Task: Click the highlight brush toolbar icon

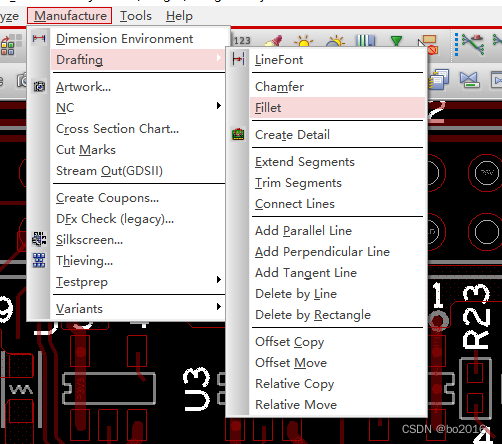Action: coord(273,41)
